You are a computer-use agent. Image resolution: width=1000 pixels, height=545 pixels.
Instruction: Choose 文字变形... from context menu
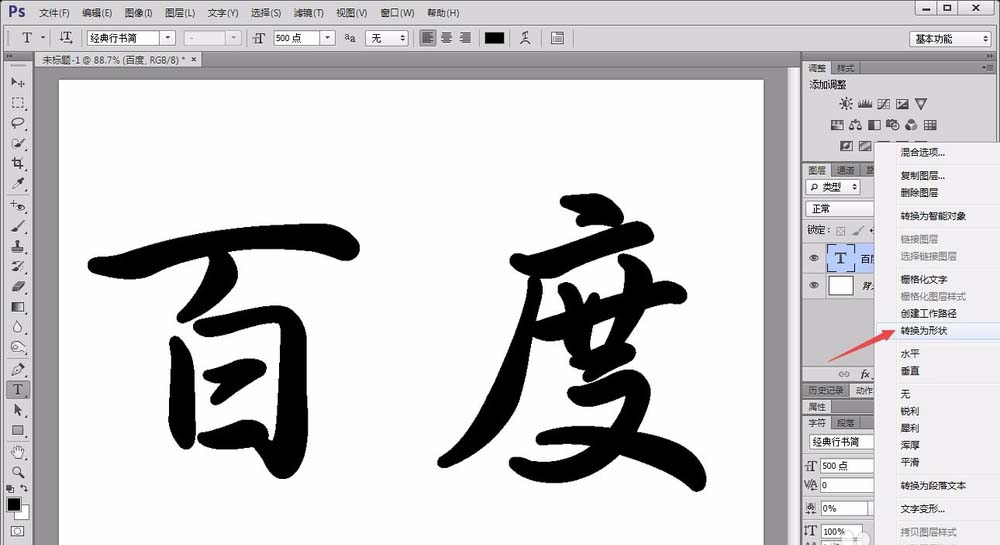point(923,509)
